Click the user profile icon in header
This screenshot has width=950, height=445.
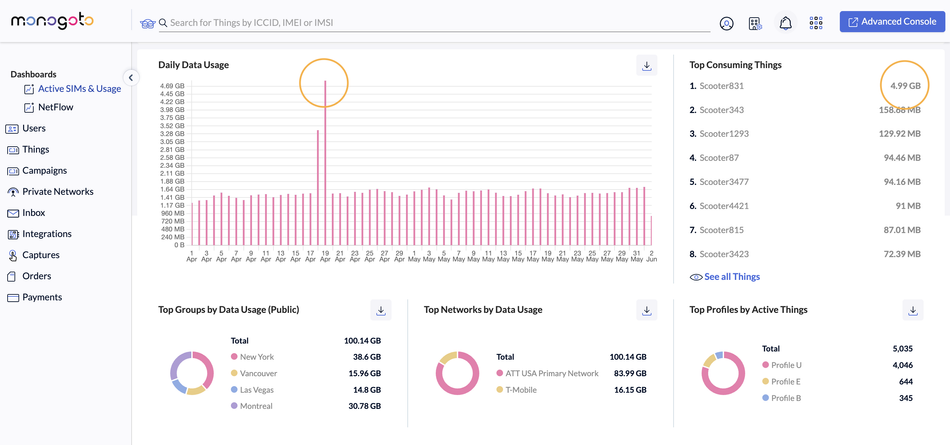click(727, 23)
